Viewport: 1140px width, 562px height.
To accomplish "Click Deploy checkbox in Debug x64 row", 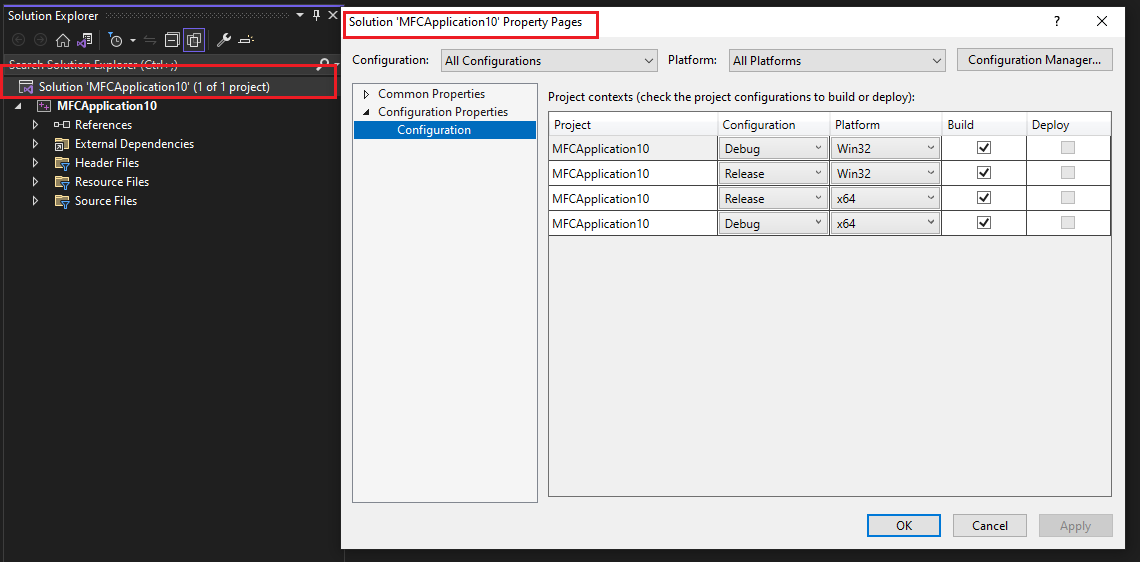I will 1068,222.
